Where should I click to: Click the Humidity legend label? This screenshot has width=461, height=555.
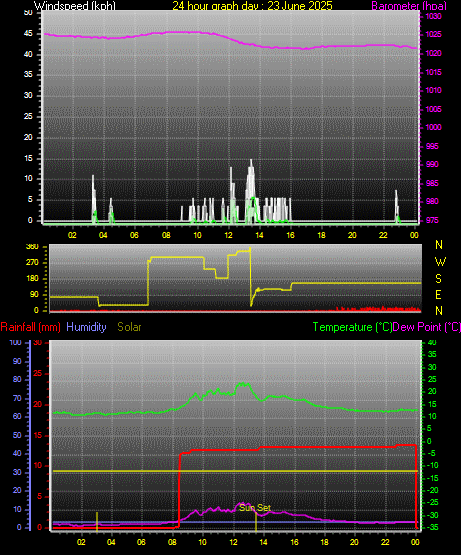(86, 327)
